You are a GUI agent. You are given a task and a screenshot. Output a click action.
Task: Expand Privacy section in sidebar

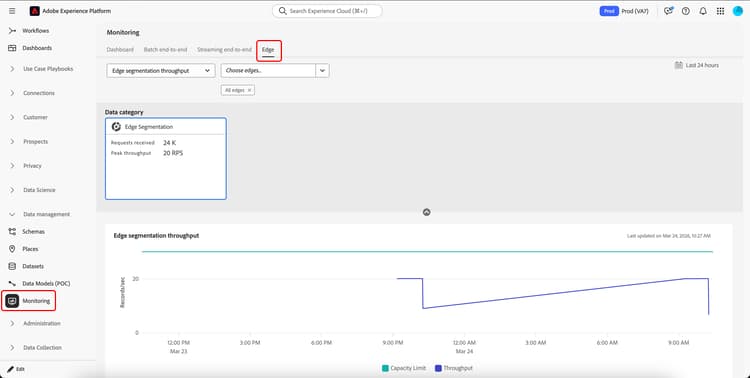click(x=12, y=166)
